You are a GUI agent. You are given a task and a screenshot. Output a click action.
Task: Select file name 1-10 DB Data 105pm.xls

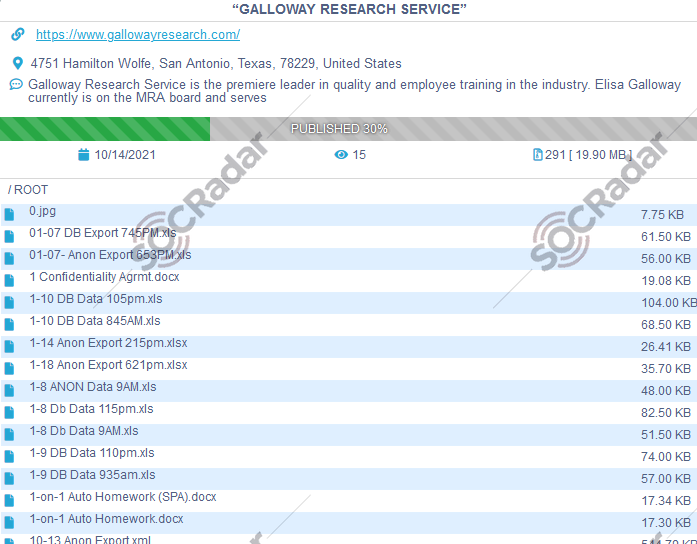point(96,299)
